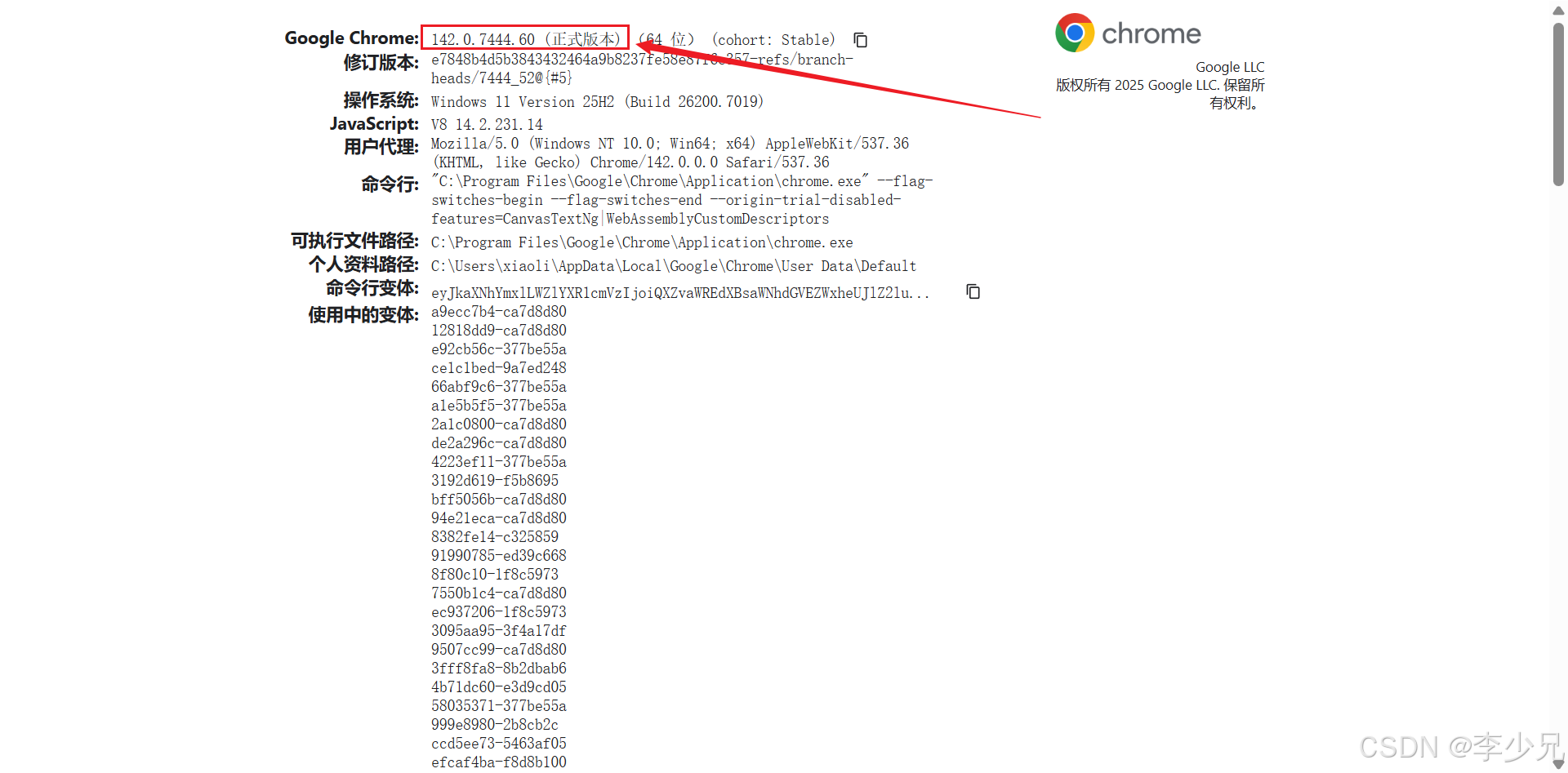Viewport: 1568px width, 773px height.
Task: Click variation 'a9ecc7b4-ca7d8d80'
Action: tap(499, 312)
